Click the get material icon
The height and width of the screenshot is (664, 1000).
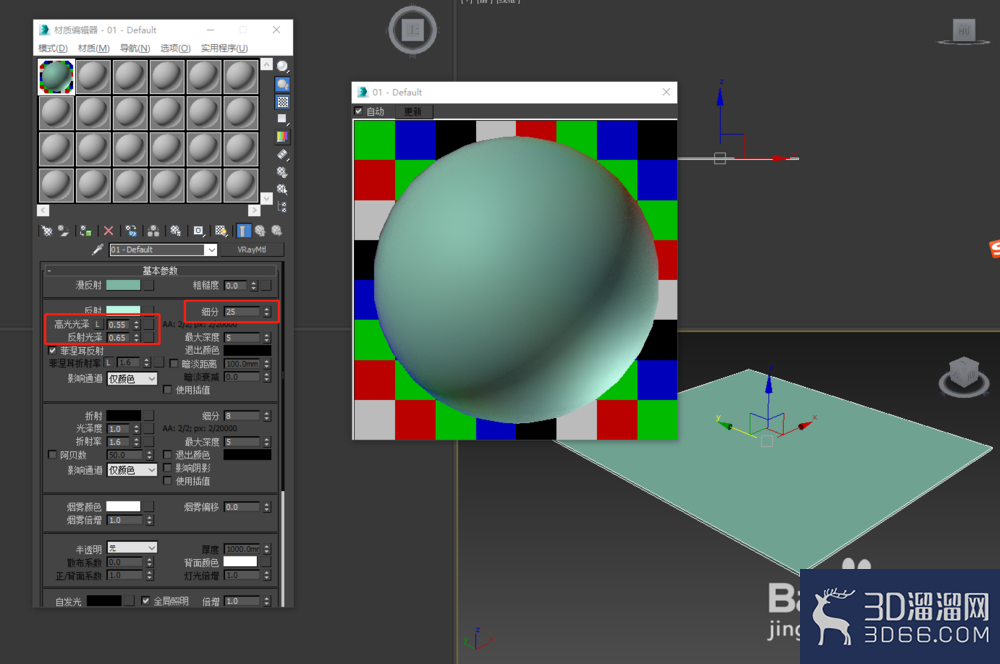pos(47,231)
